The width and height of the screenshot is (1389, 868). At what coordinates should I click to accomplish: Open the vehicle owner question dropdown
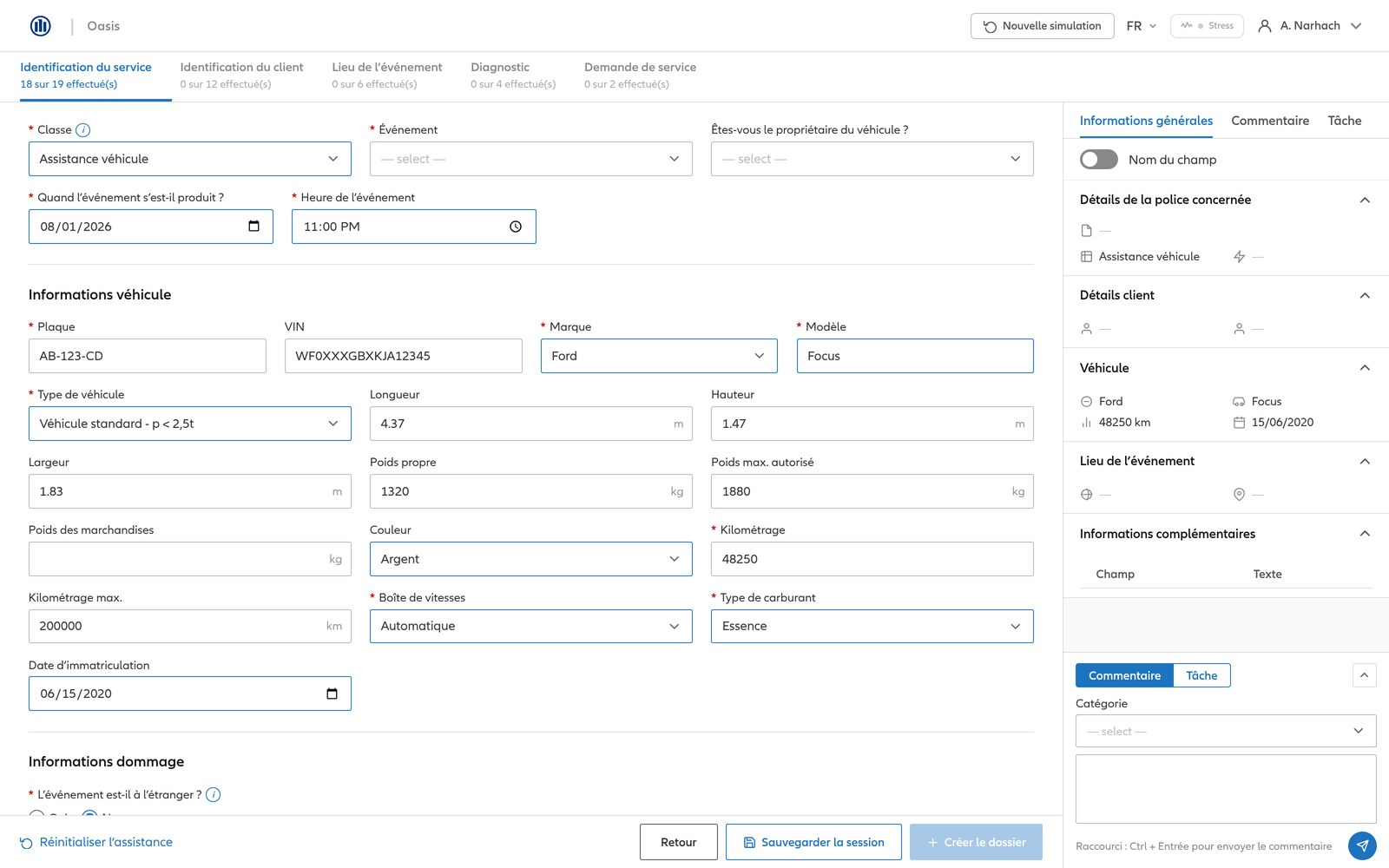(872, 159)
